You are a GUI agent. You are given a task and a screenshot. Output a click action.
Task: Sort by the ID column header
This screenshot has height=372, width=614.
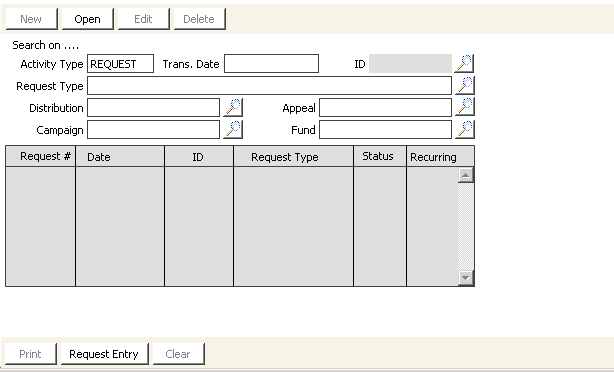click(x=199, y=156)
